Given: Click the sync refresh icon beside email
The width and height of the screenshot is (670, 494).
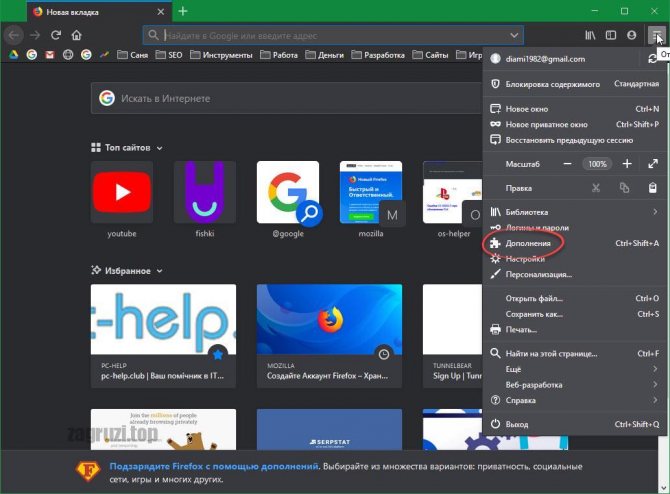Looking at the screenshot, I should coord(652,59).
